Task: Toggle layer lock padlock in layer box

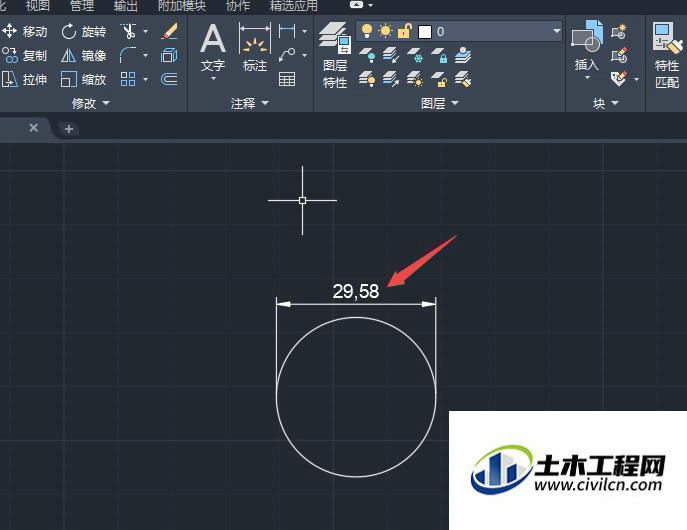Action: tap(404, 31)
